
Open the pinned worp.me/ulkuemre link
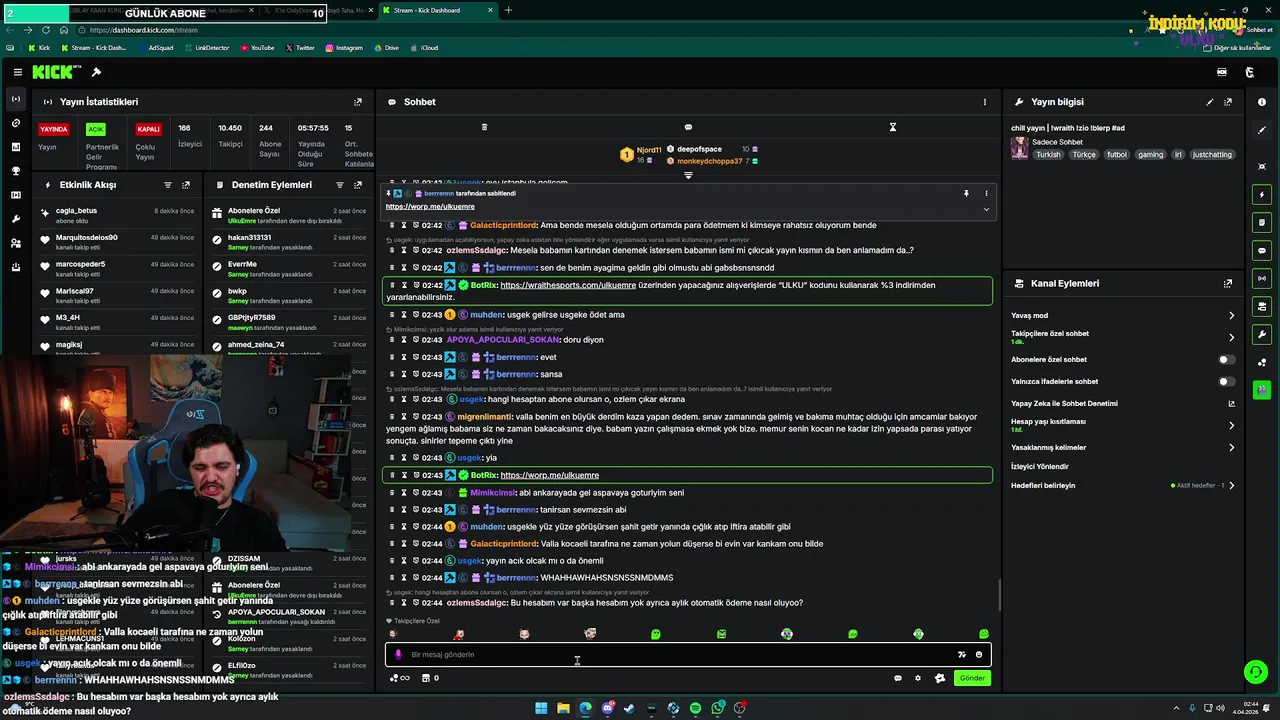pos(430,207)
